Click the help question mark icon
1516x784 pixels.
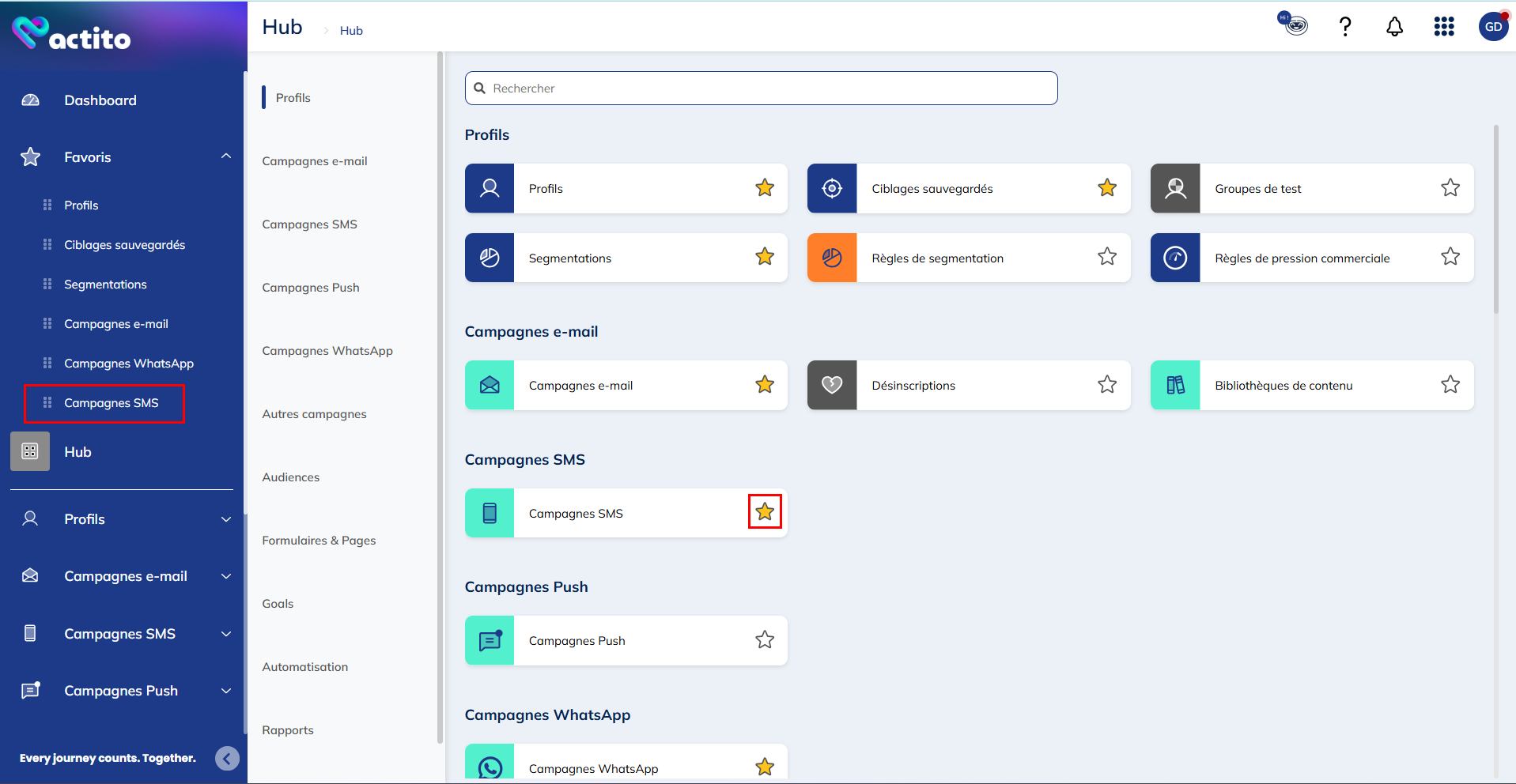pos(1344,27)
